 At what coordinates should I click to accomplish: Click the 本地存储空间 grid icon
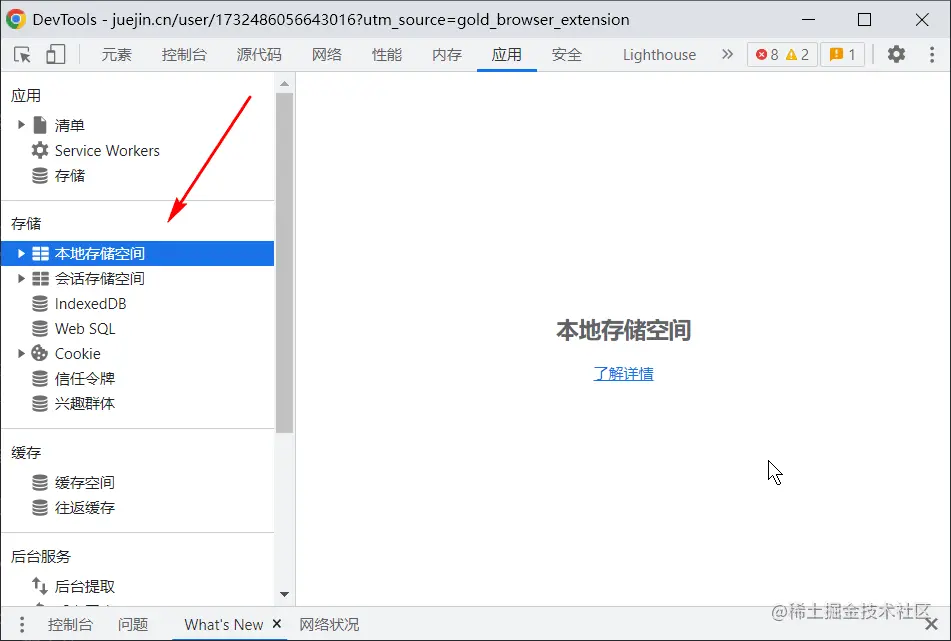pyautogui.click(x=40, y=253)
